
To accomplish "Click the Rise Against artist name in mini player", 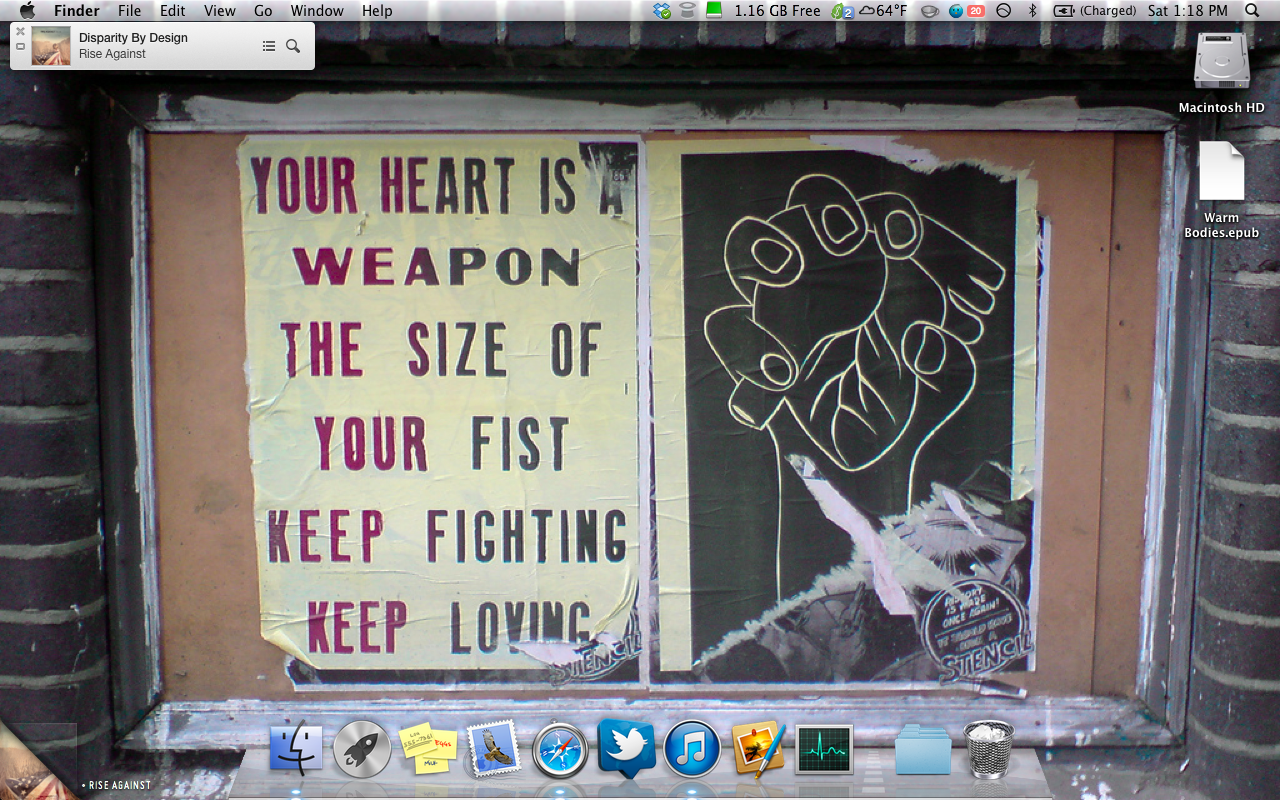I will click(x=112, y=54).
